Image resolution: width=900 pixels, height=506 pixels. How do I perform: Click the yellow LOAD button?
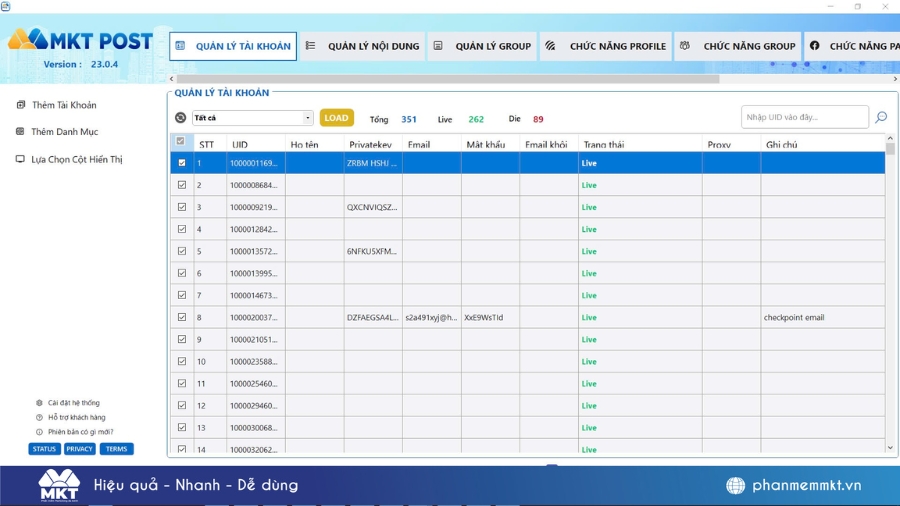336,118
